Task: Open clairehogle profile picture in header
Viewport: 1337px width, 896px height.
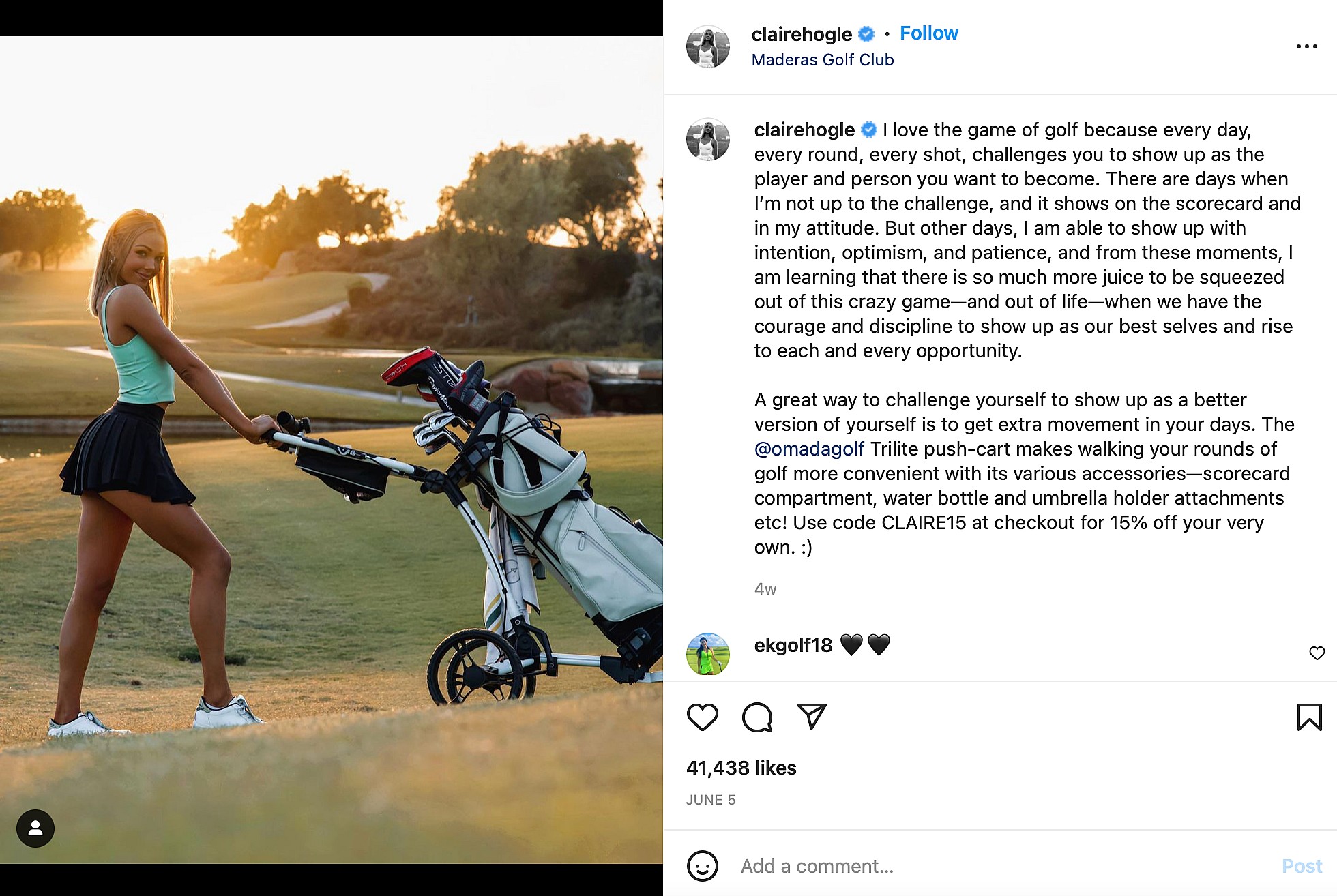Action: pos(707,47)
